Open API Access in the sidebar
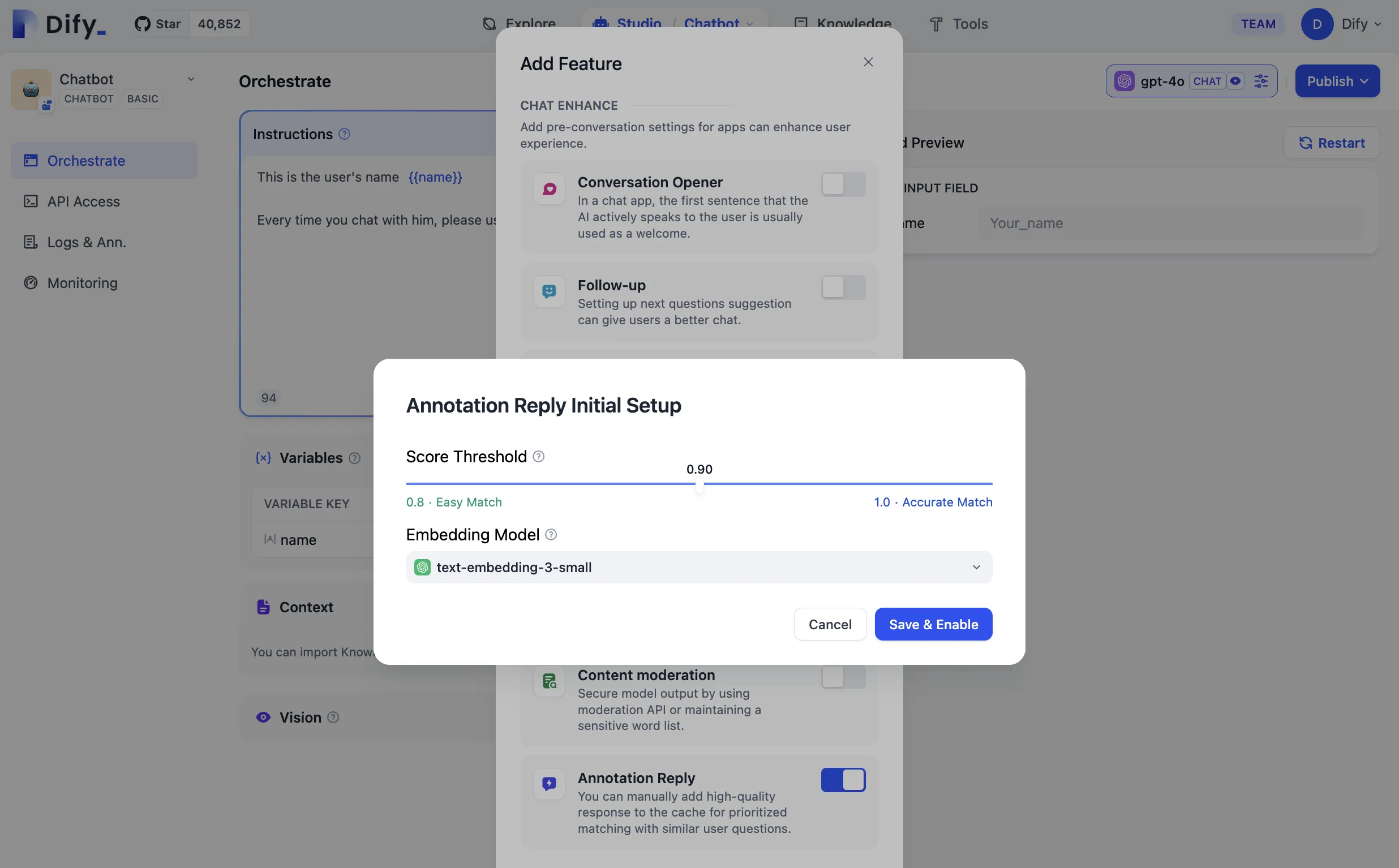 click(x=84, y=201)
